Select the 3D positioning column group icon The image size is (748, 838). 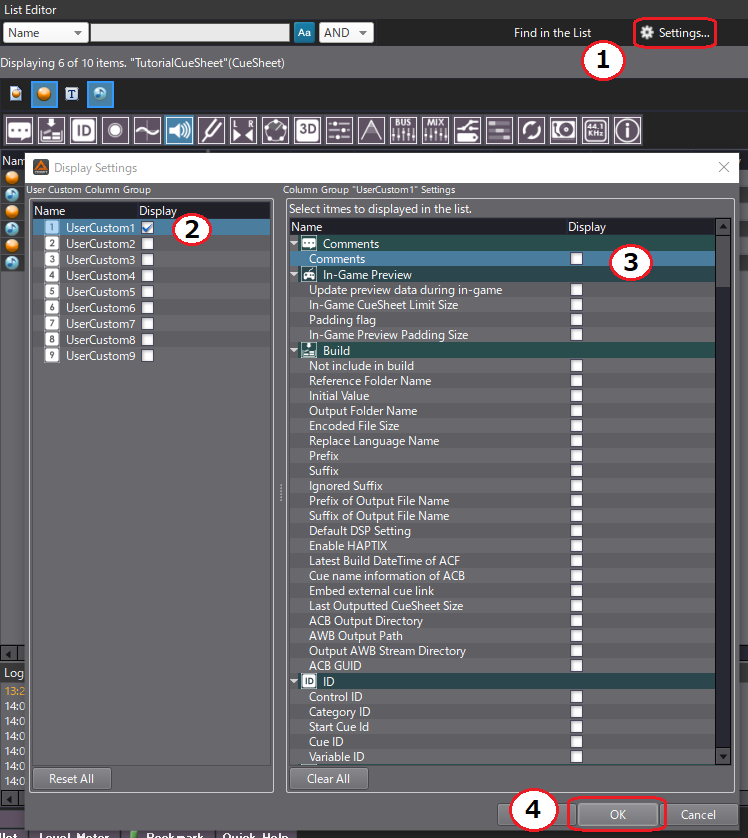pyautogui.click(x=307, y=130)
